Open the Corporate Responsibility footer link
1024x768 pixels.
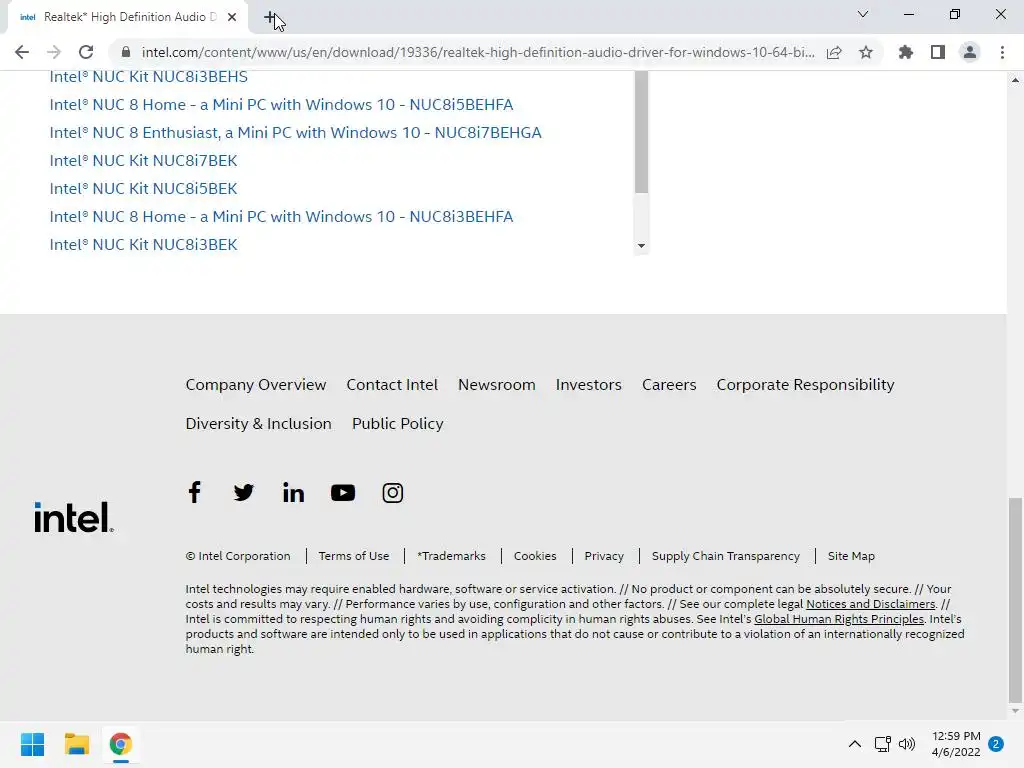click(805, 385)
